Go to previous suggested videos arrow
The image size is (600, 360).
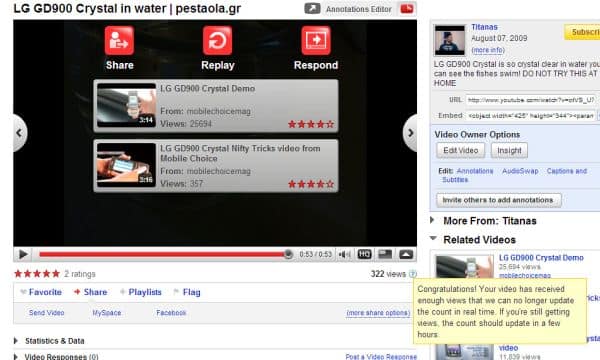point(20,133)
